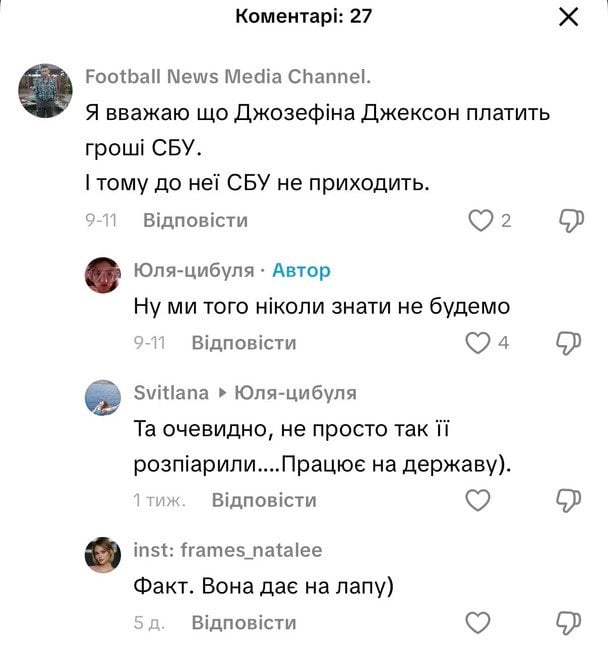Like Юля-цибуля's author reply

click(x=479, y=343)
